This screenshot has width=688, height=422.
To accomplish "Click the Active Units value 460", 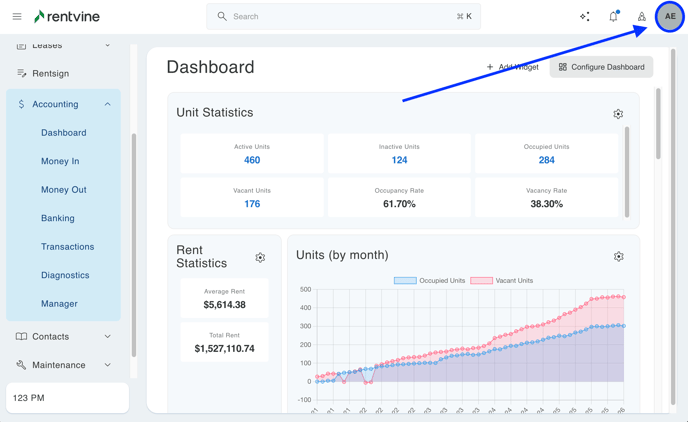I will [x=252, y=160].
